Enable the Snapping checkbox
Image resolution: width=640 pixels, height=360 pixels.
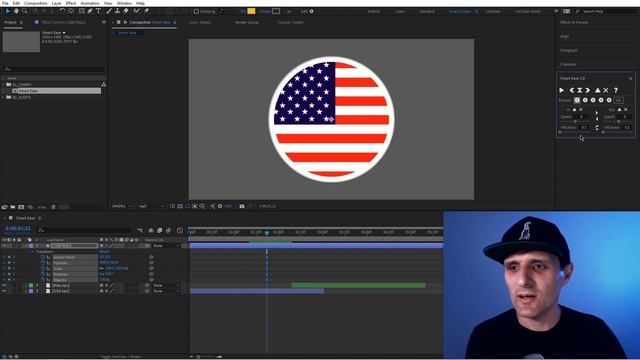click(x=196, y=11)
